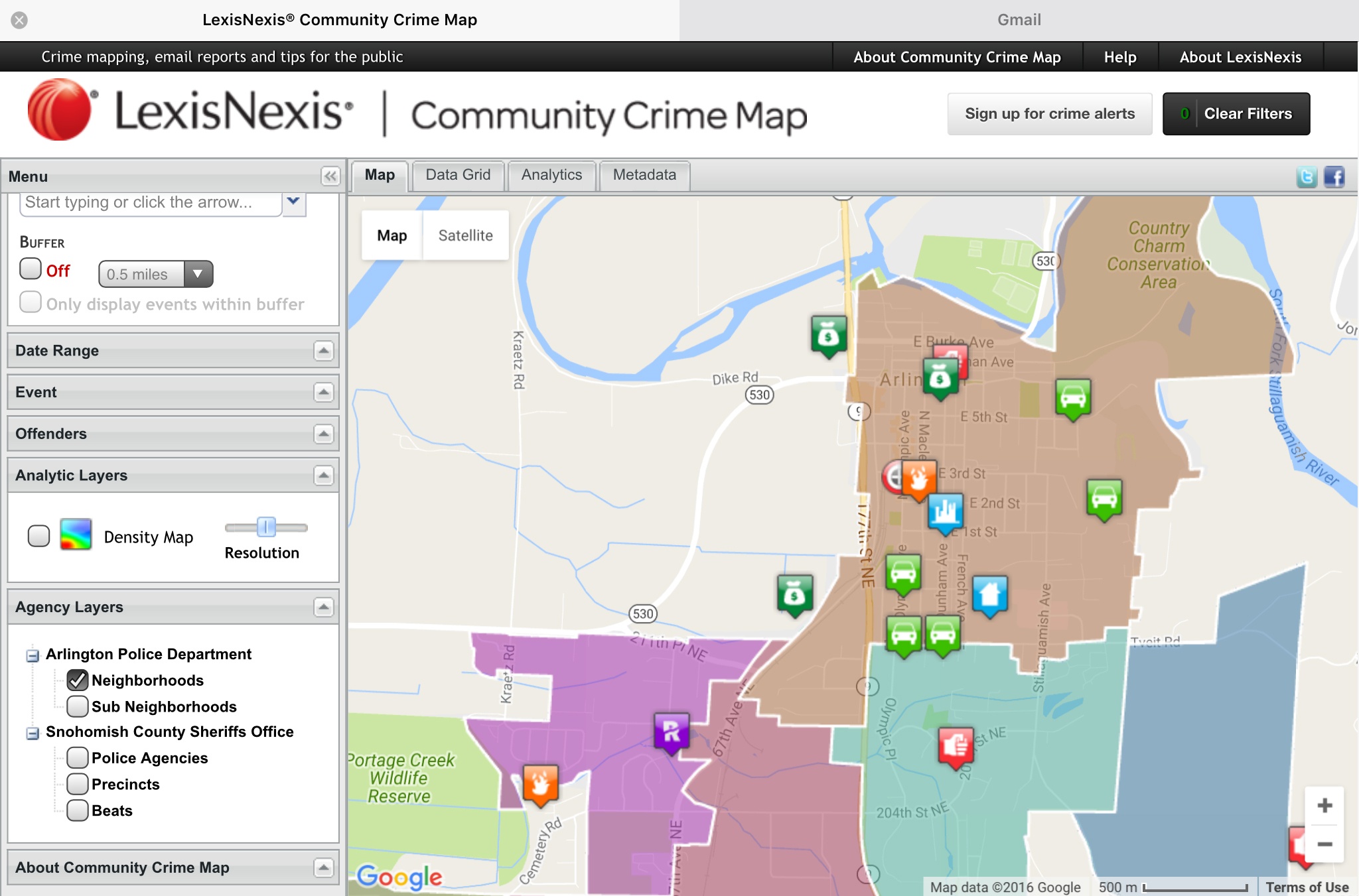1359x896 pixels.
Task: Click the Facebook share icon
Action: tap(1334, 176)
